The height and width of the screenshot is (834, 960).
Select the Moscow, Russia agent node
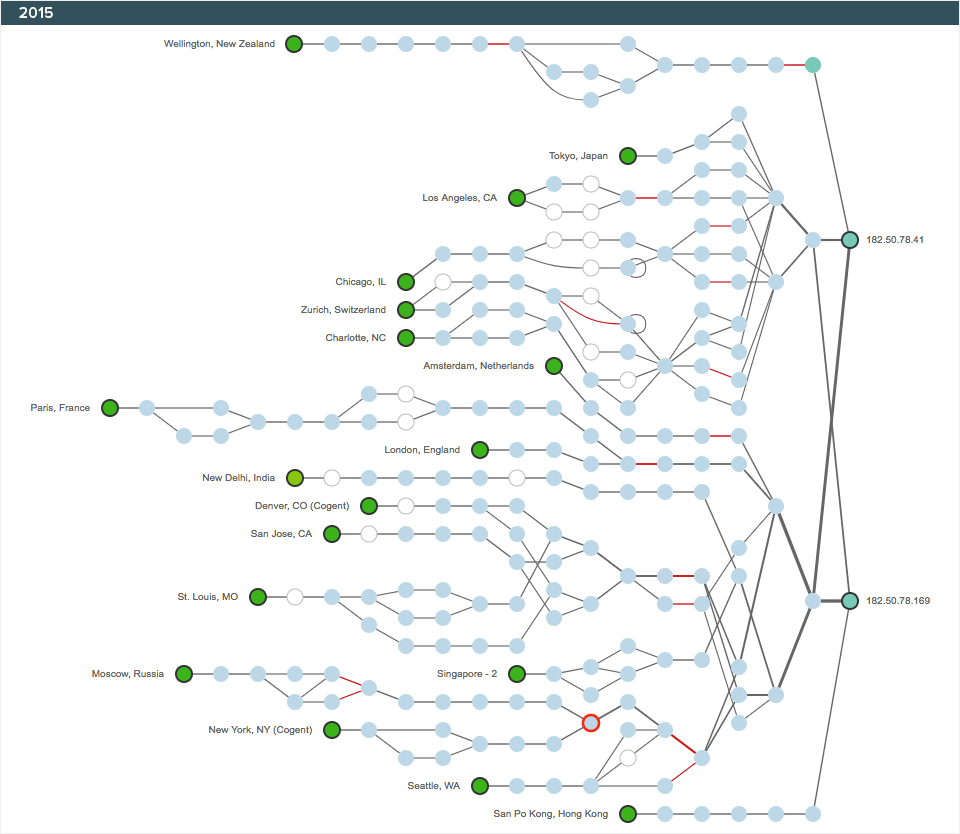[184, 674]
